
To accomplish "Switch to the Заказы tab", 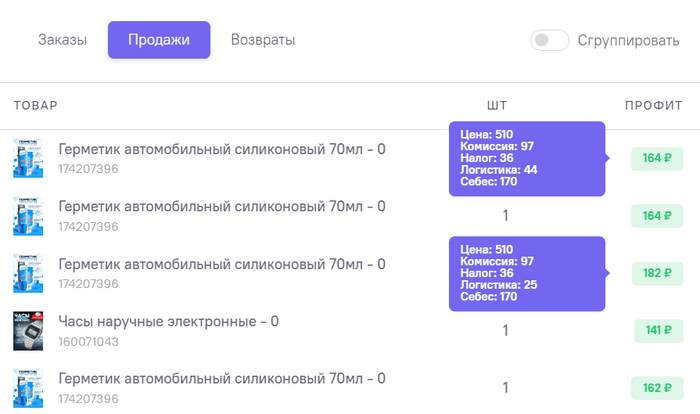I will point(62,41).
